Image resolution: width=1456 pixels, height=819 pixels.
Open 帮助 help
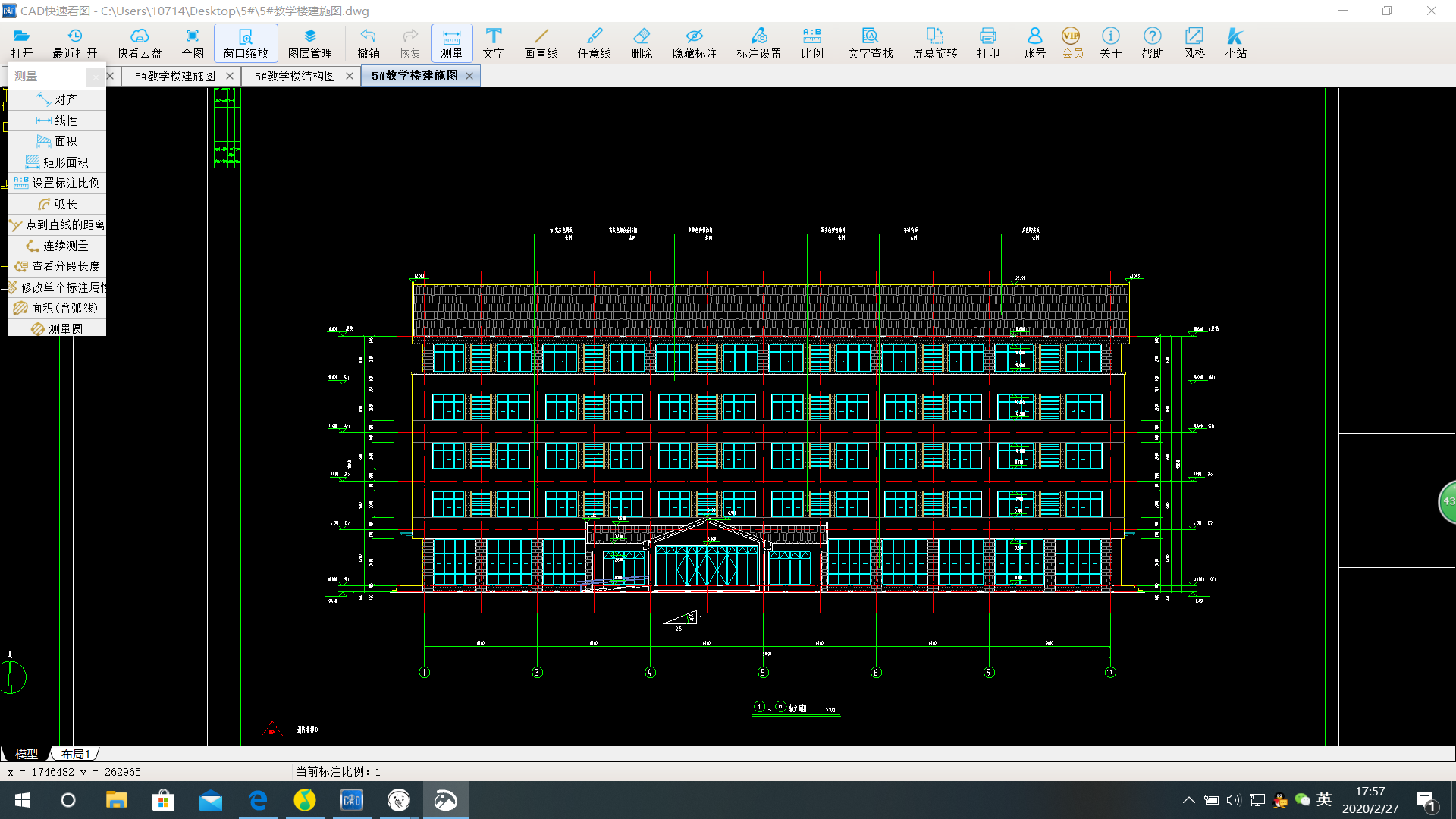1153,43
